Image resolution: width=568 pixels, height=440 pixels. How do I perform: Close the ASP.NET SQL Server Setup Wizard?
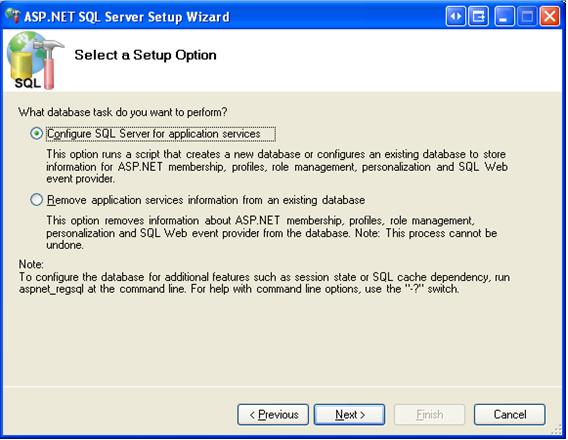550,17
